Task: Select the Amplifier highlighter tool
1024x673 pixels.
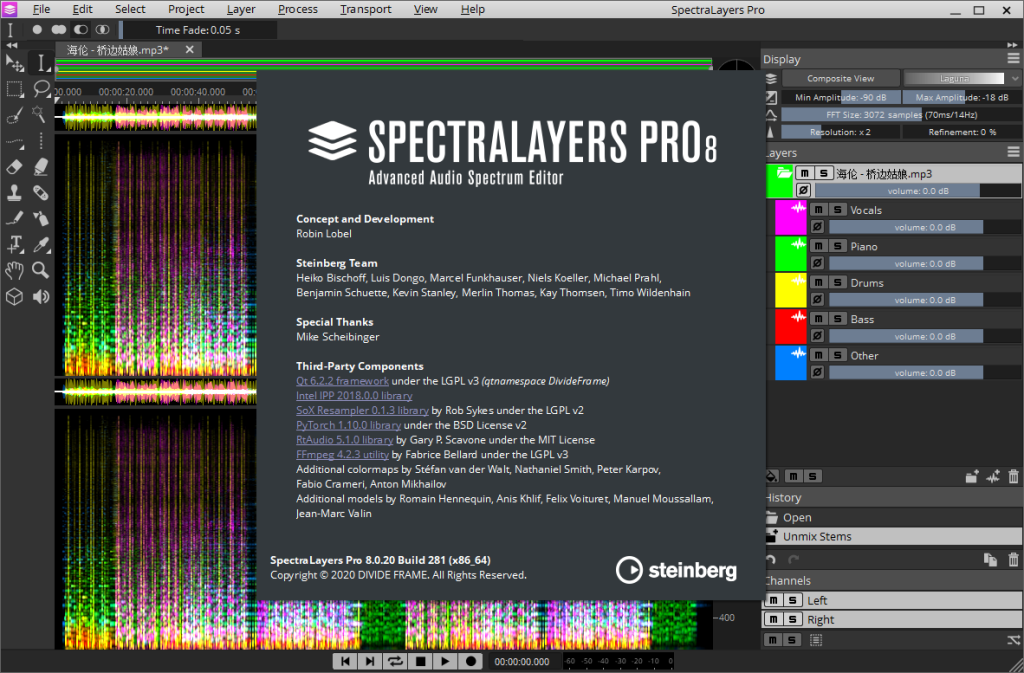Action: [x=40, y=167]
